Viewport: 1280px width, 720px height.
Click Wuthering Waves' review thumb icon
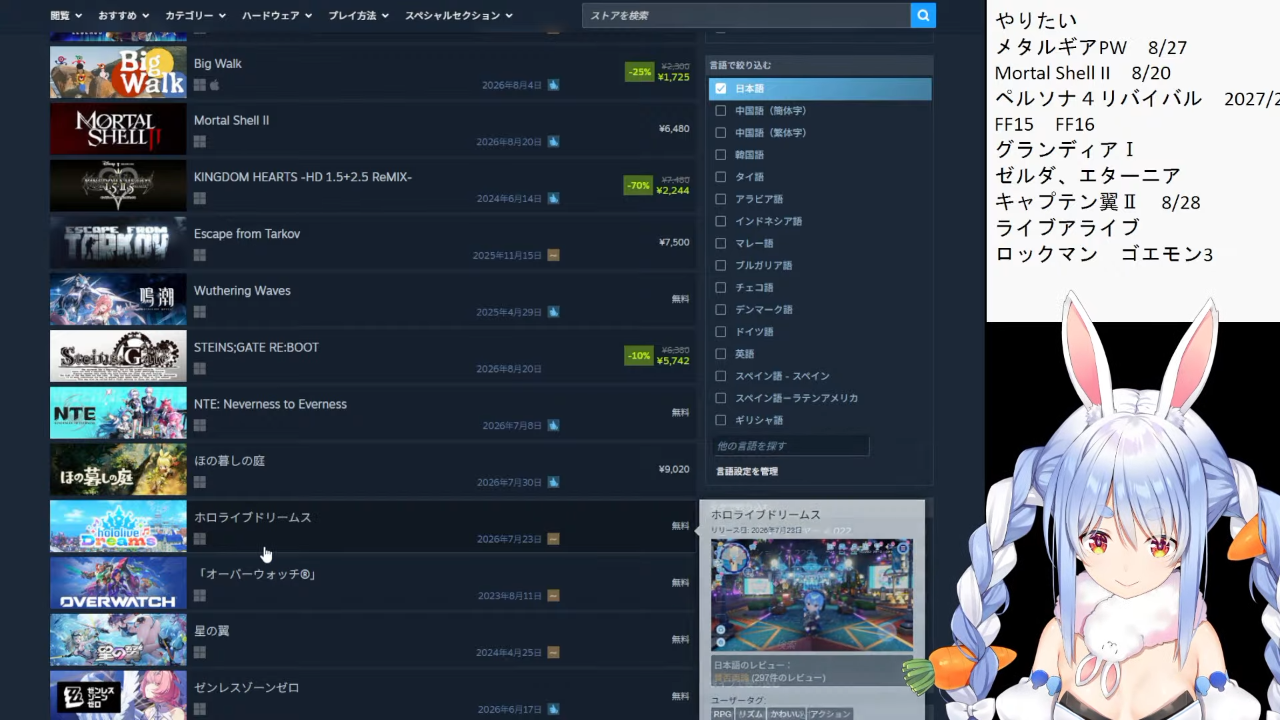[553, 312]
